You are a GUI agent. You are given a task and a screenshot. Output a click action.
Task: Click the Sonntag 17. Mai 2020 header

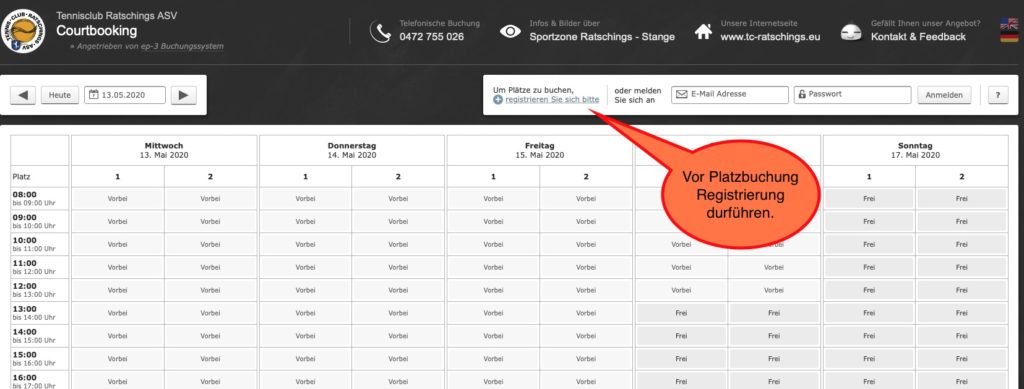tap(915, 150)
